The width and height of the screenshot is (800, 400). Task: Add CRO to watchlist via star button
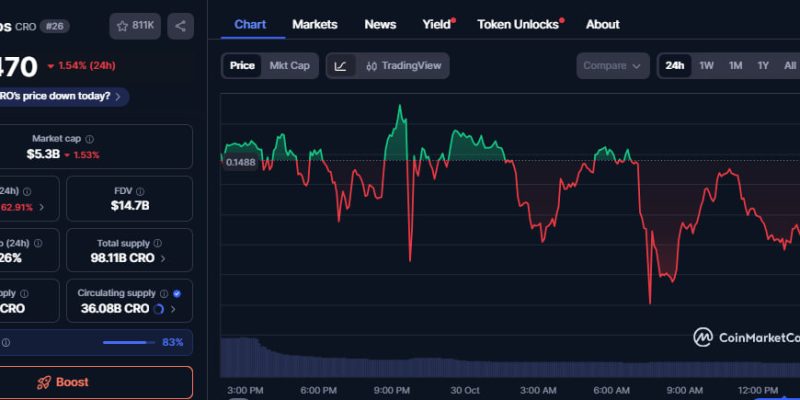135,26
